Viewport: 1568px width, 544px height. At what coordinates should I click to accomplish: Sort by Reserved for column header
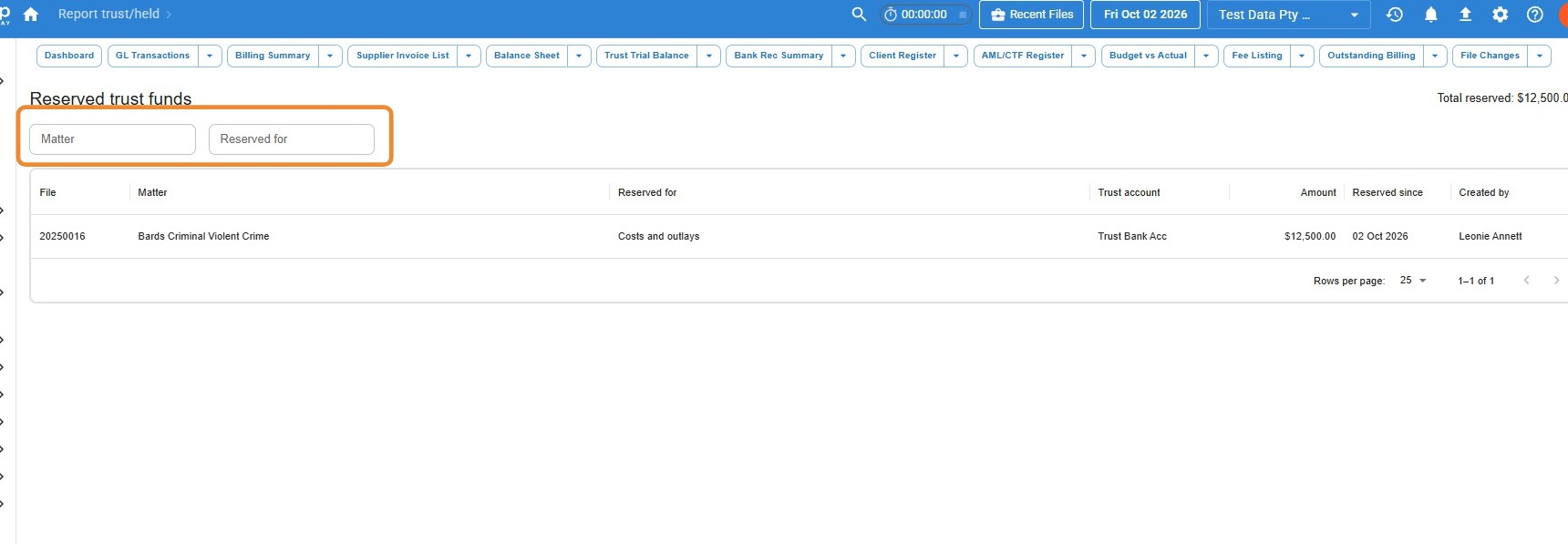[x=647, y=192]
